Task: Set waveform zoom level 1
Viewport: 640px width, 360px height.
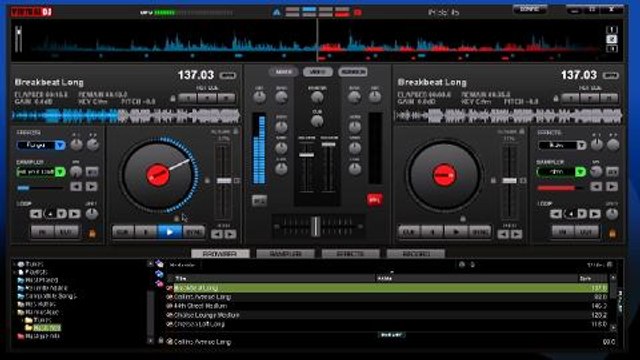Action: [611, 30]
